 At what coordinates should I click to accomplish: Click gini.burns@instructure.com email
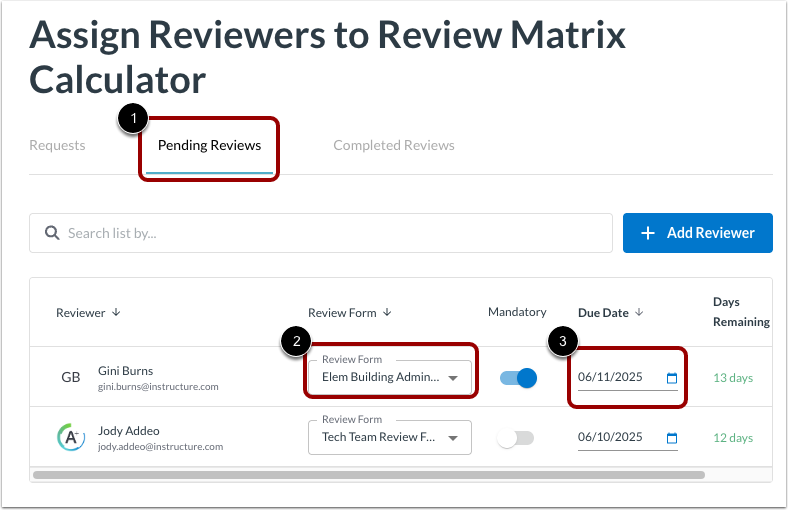(158, 386)
